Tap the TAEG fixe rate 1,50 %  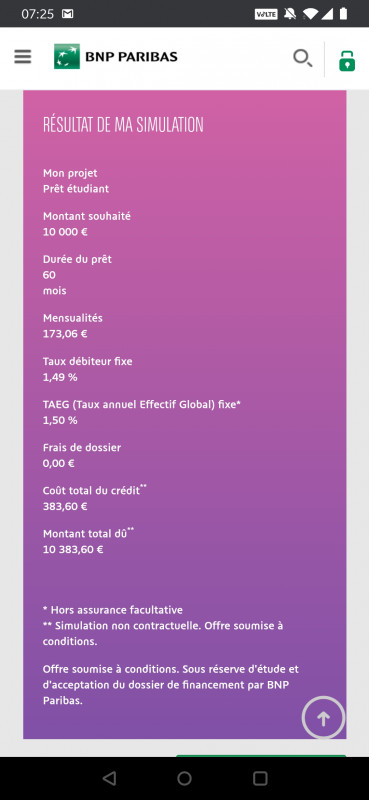point(60,420)
